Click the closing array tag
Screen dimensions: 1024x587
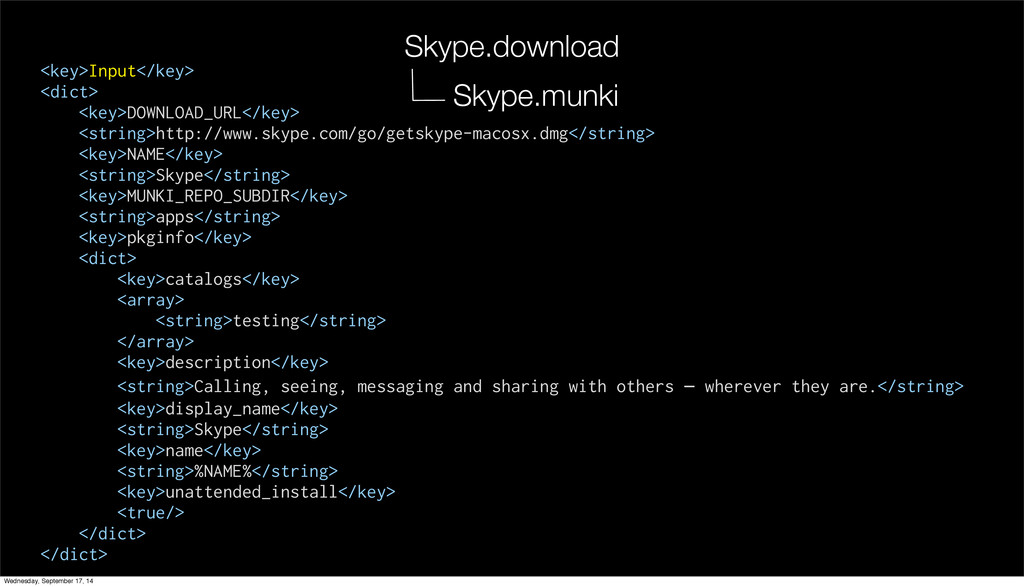[155, 342]
